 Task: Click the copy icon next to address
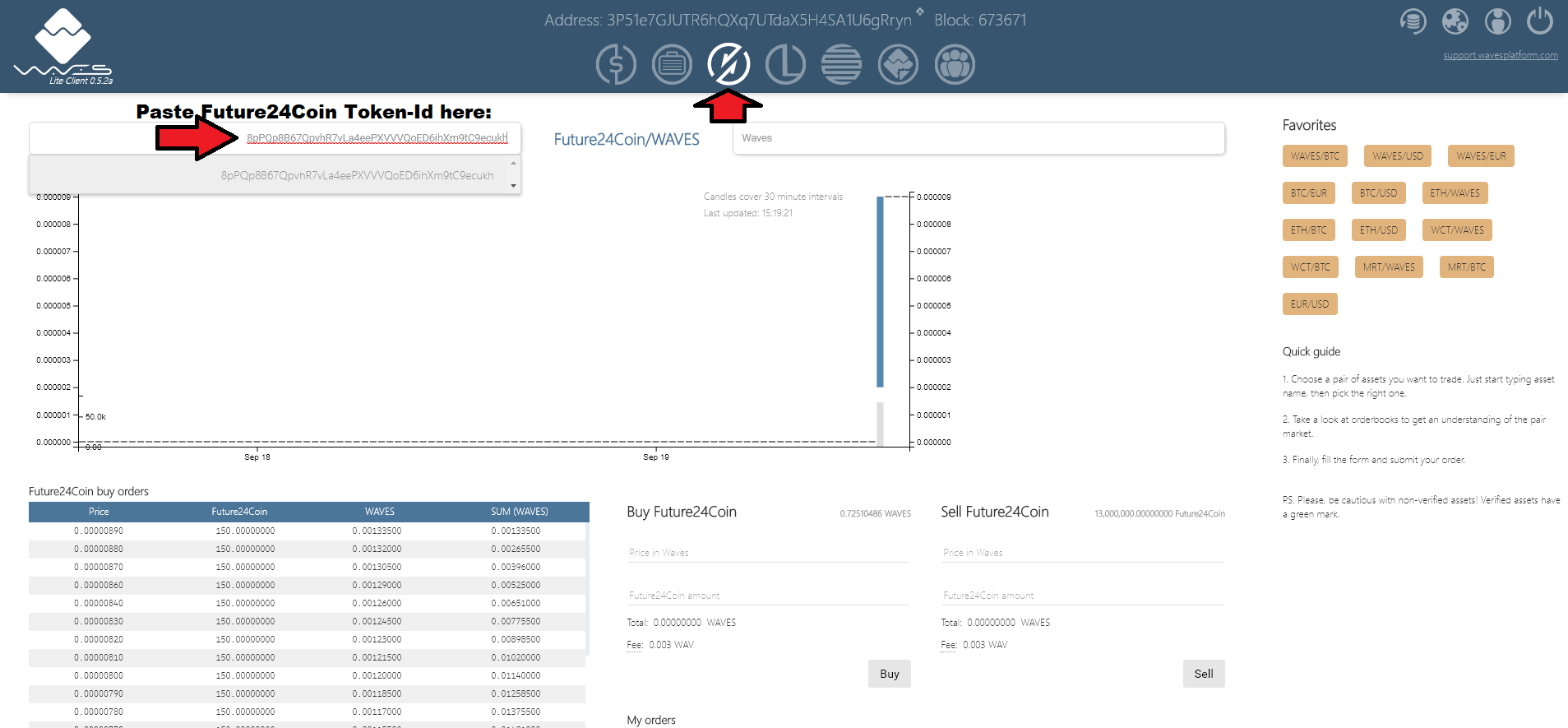920,12
